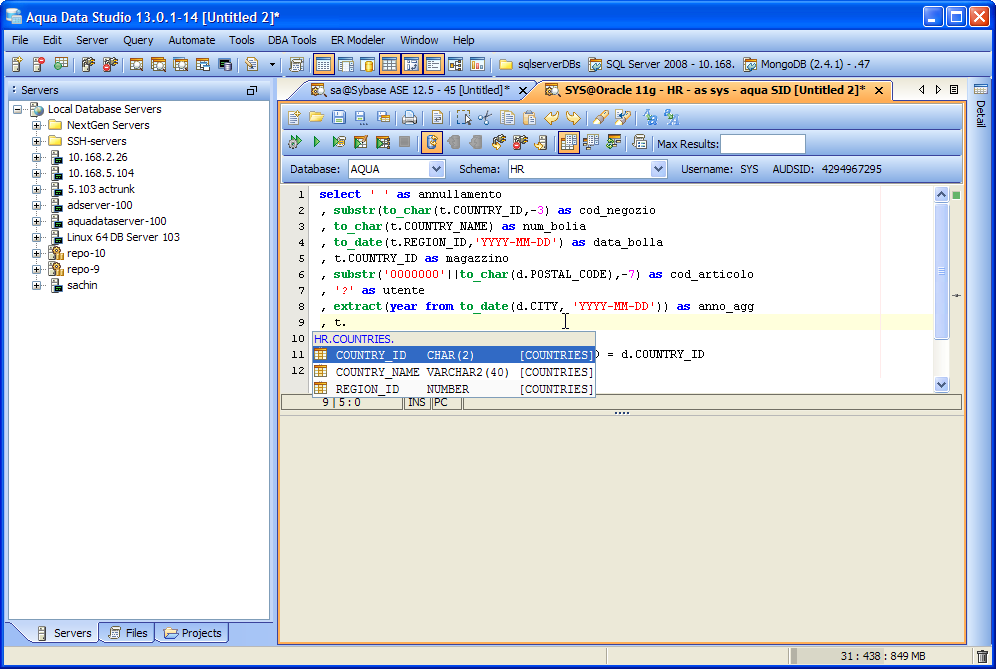The image size is (996, 669).
Task: Open the Database dropdown showing AQUA
Action: pos(435,169)
